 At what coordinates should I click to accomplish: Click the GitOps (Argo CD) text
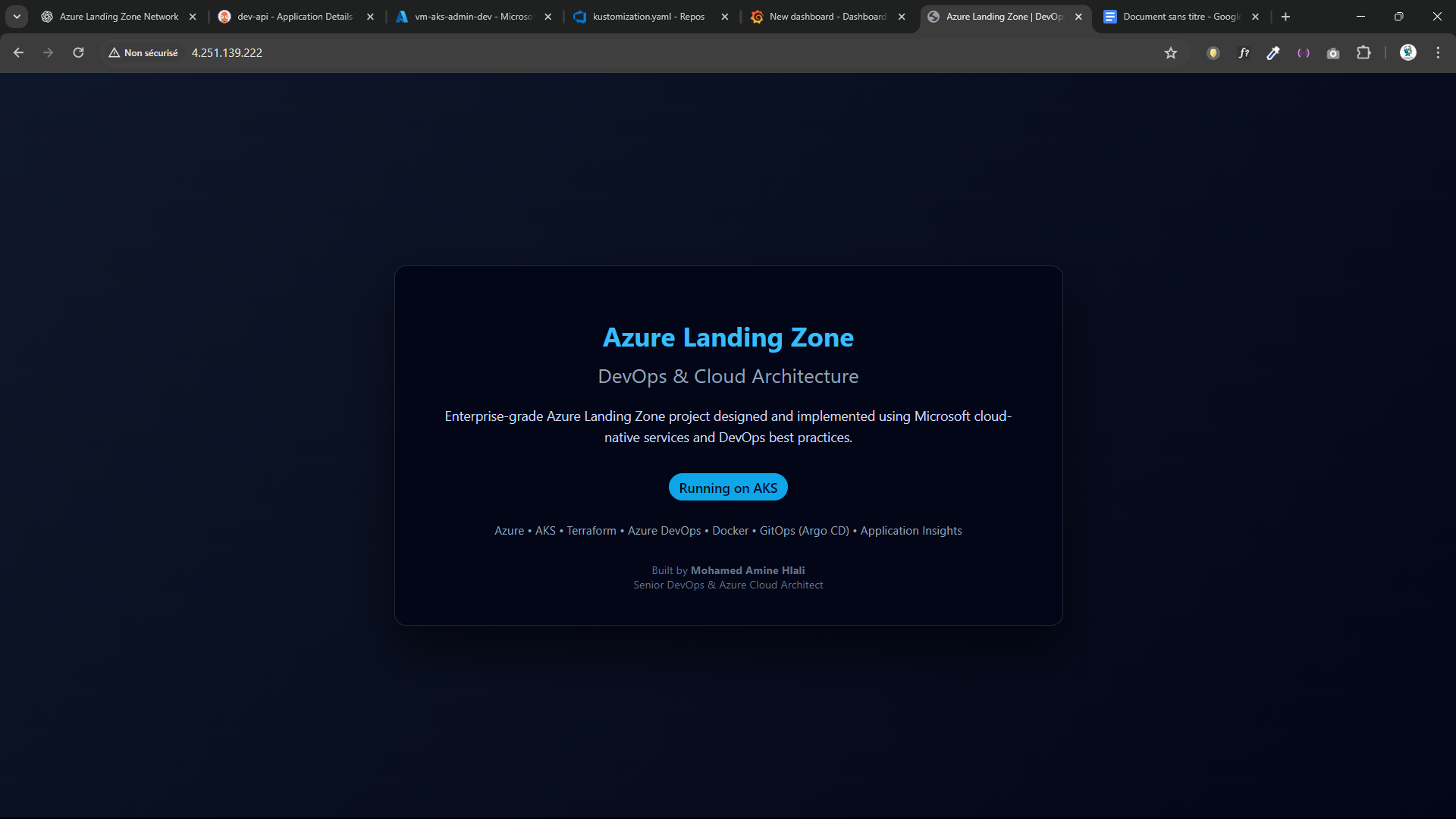804,530
